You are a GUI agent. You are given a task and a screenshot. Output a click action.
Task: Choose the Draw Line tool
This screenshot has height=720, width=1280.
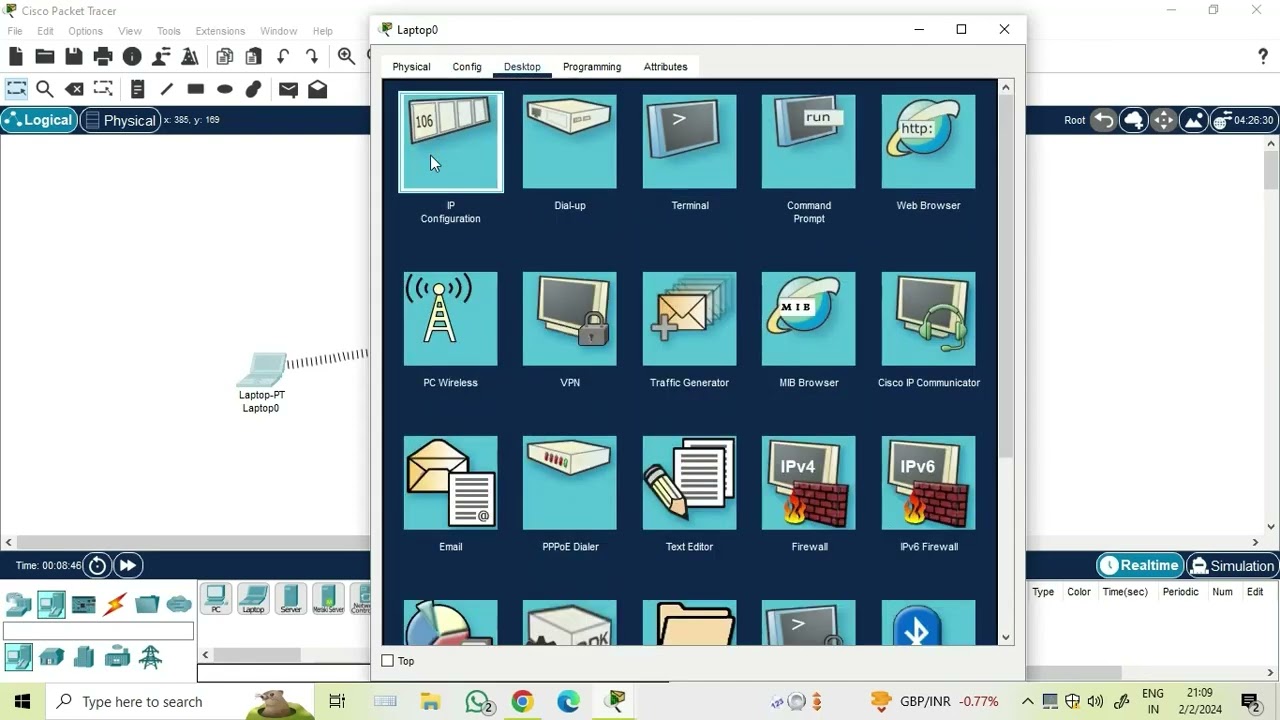tap(166, 89)
